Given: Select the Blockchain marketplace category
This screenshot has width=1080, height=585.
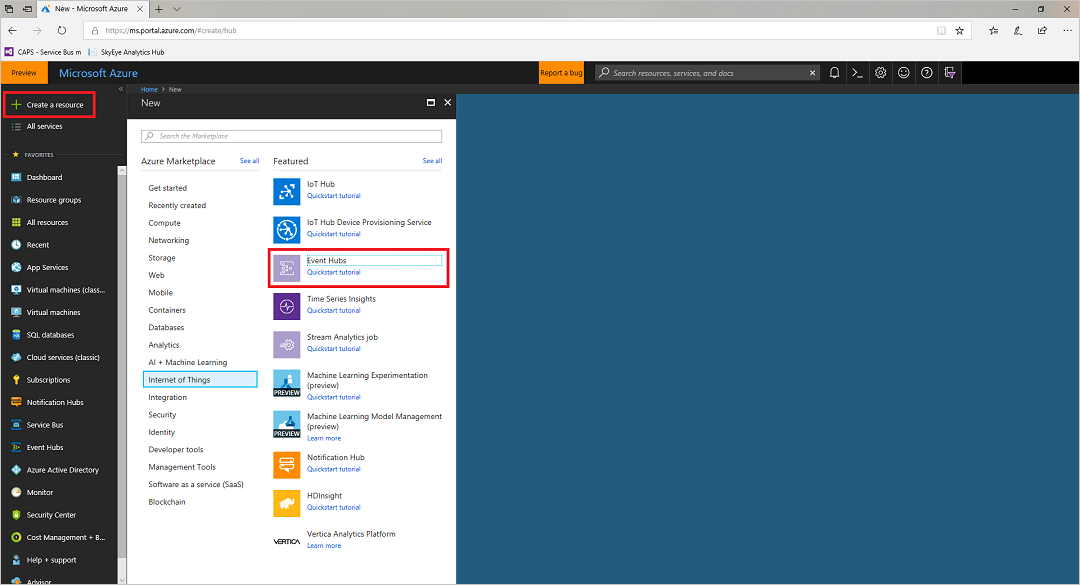Looking at the screenshot, I should pos(167,502).
